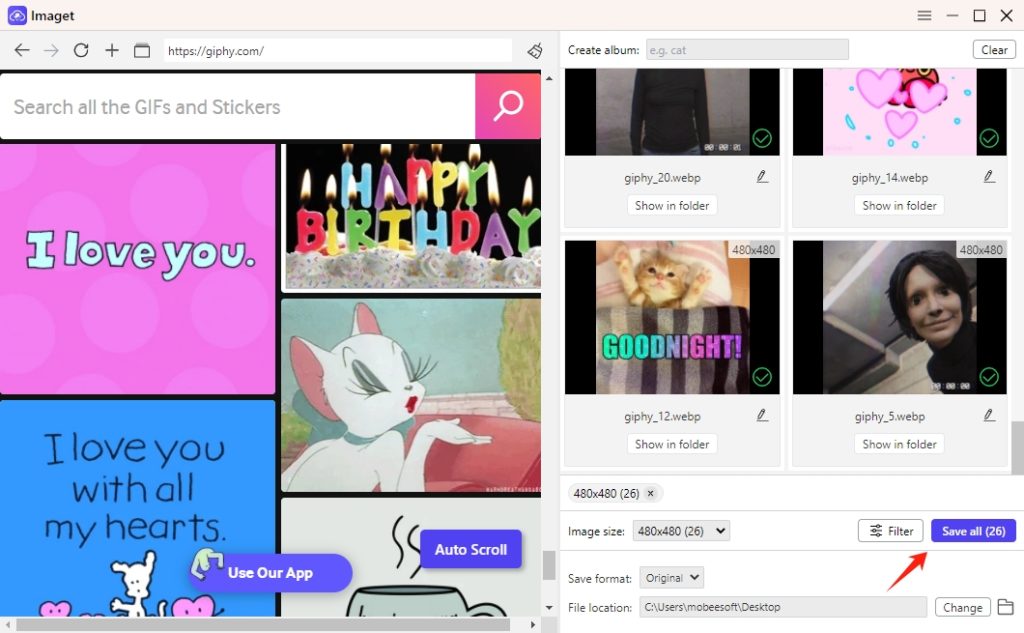1024x633 pixels.
Task: Open the Imaget hamburger menu
Action: [924, 15]
